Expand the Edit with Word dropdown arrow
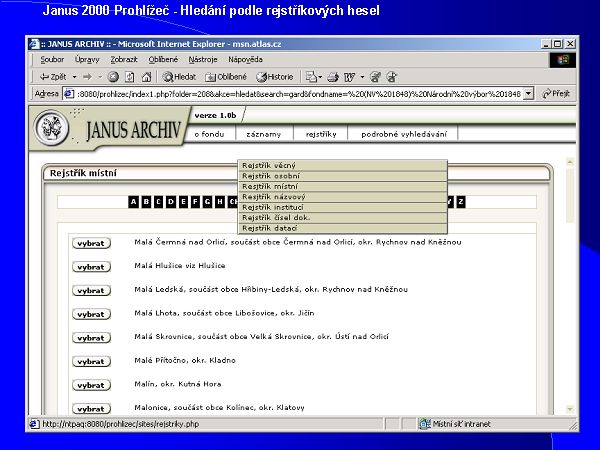 pyautogui.click(x=362, y=77)
